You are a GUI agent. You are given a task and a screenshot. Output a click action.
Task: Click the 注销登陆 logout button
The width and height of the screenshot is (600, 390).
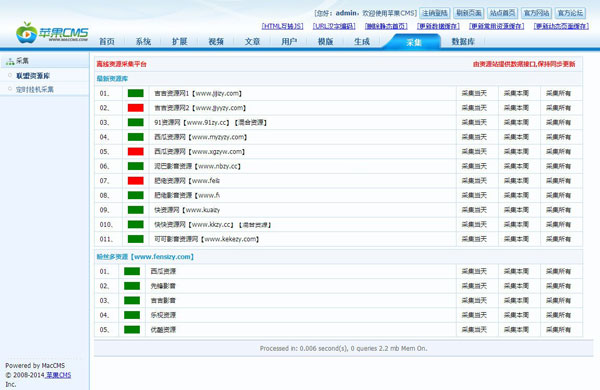(x=435, y=13)
